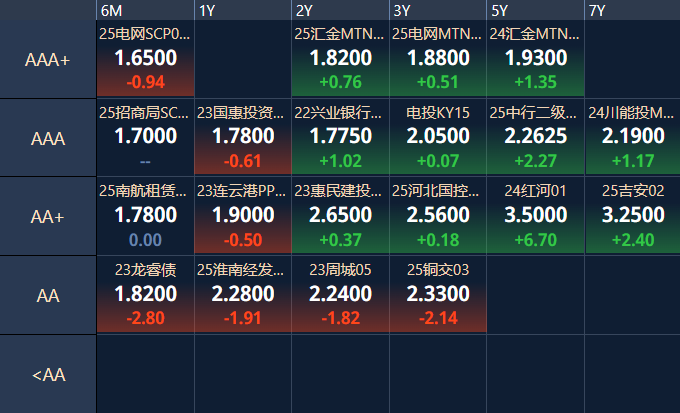The height and width of the screenshot is (413, 680).
Task: Select the AAA rating row header
Action: tap(48, 138)
